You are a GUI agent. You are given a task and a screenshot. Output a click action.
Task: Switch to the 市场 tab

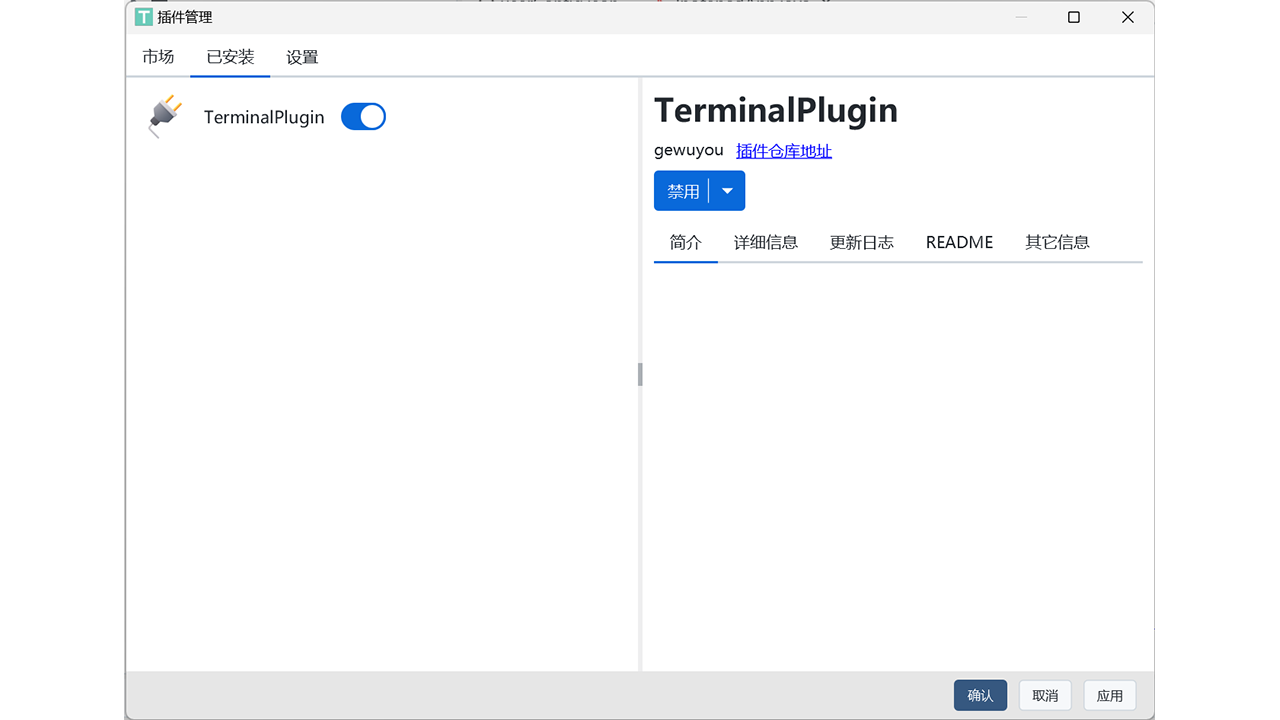[x=157, y=57]
